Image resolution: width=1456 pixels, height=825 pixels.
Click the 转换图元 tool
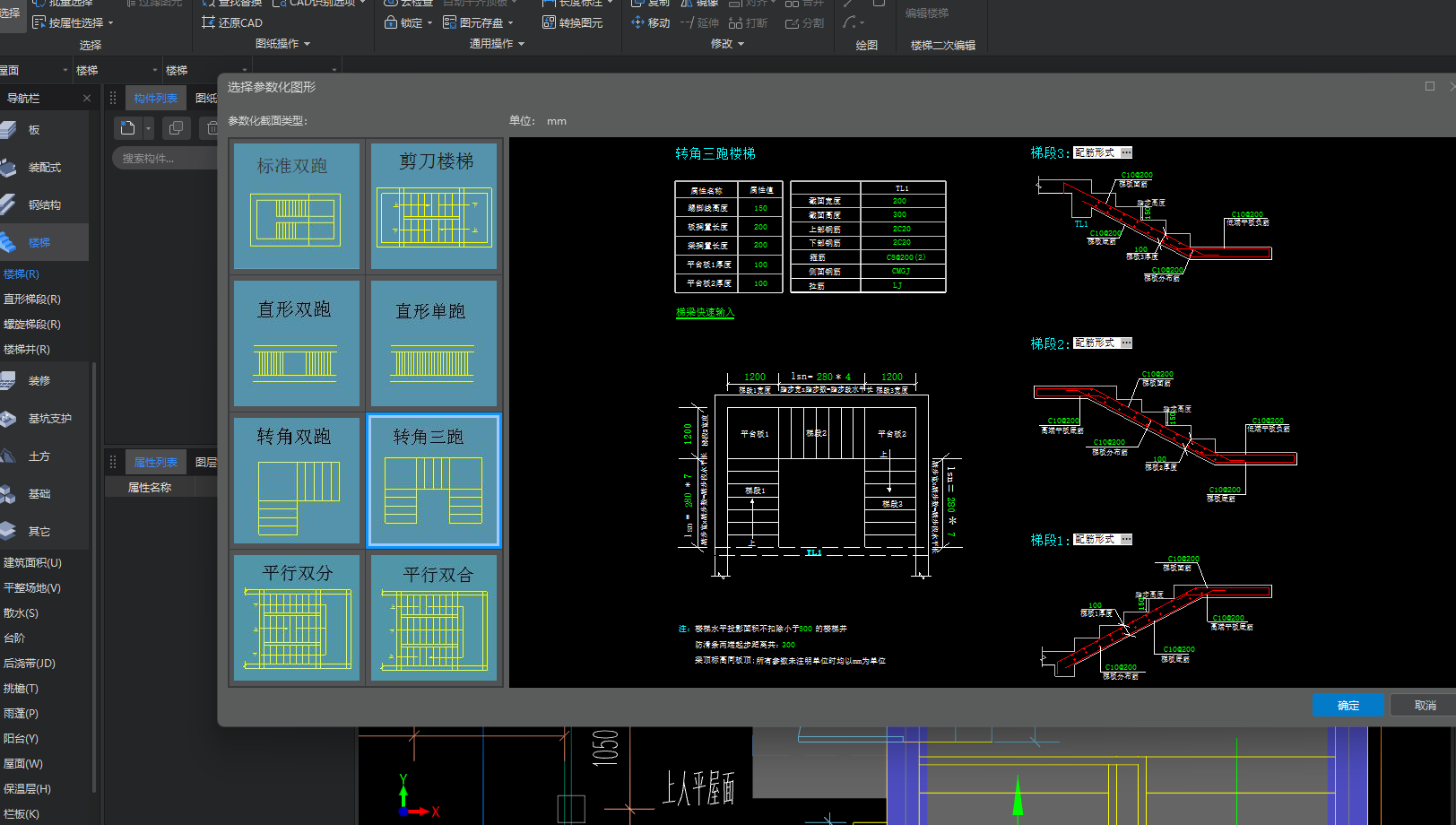[x=572, y=22]
